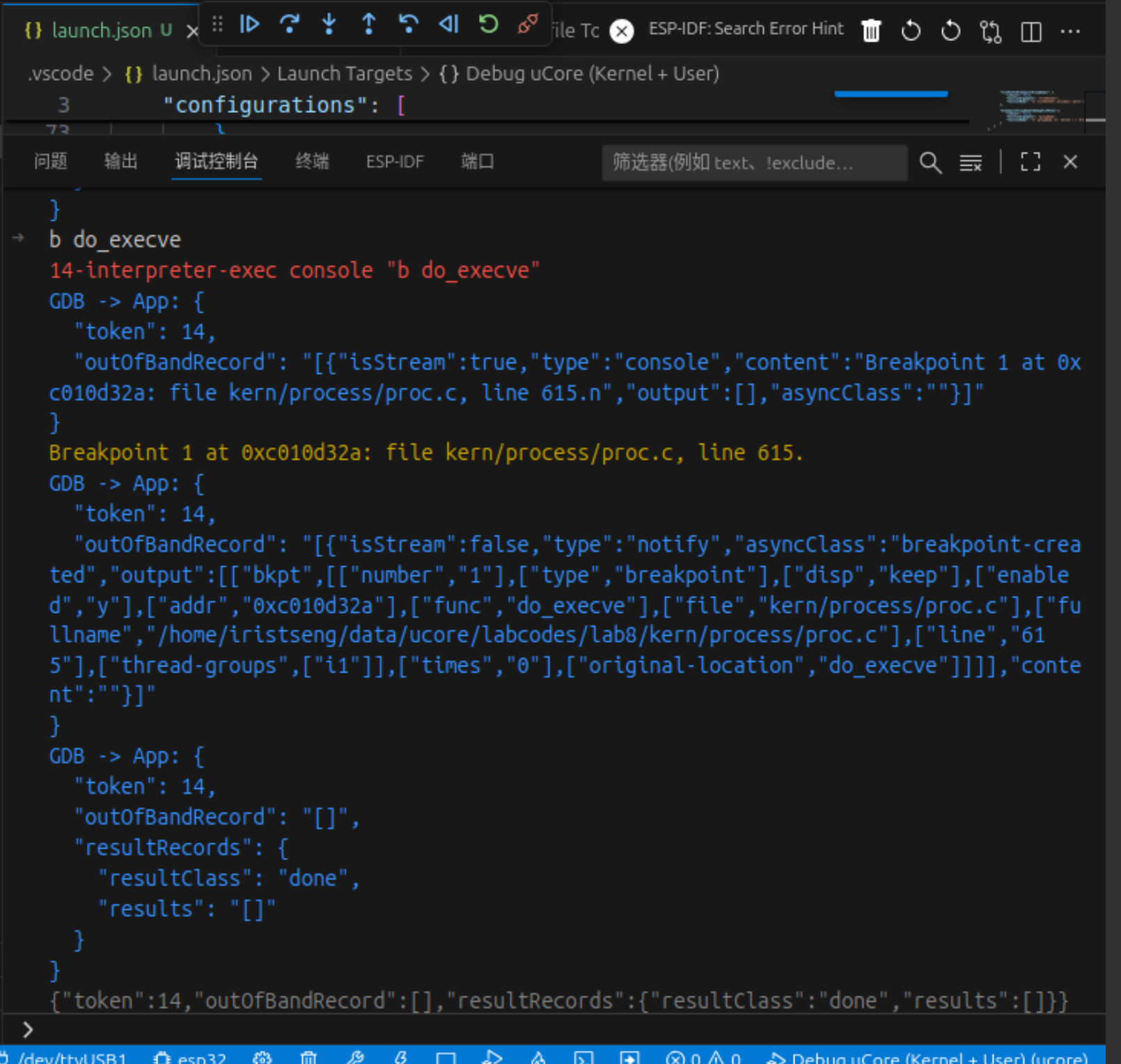Switch to the 终端 panel tab
Image resolution: width=1121 pixels, height=1064 pixels.
tap(312, 162)
